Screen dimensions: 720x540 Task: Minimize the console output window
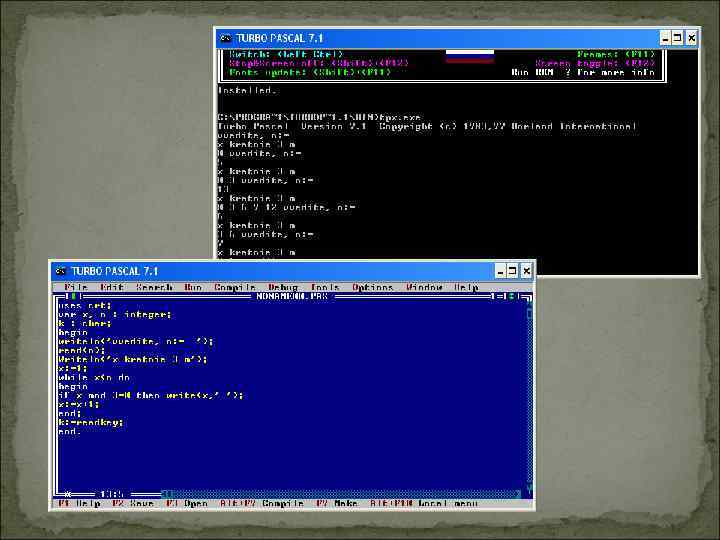pyautogui.click(x=665, y=38)
